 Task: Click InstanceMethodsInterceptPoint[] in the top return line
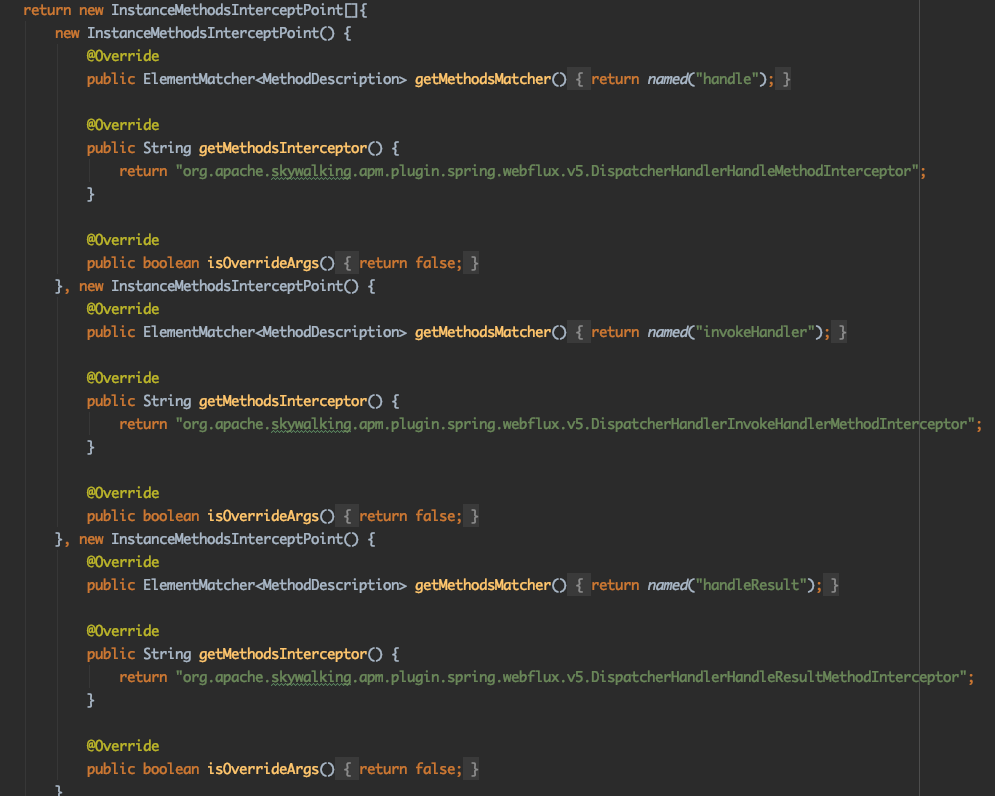(x=234, y=10)
